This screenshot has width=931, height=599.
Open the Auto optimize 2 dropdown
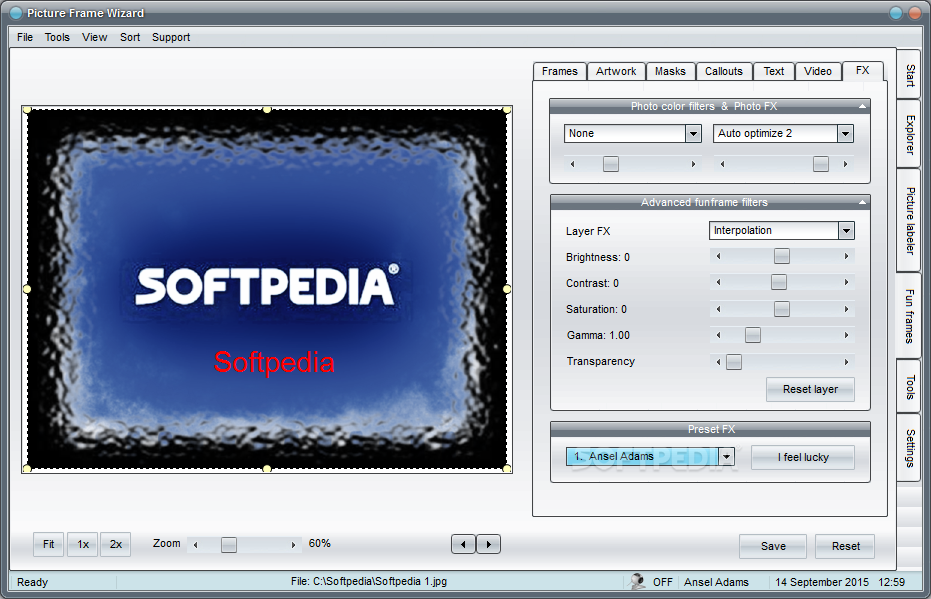[846, 134]
